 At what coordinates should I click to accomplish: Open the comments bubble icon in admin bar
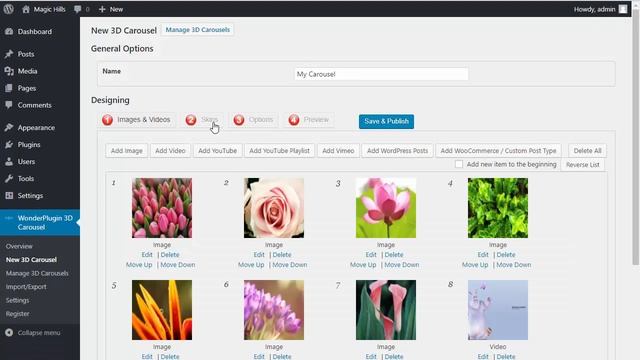[78, 9]
